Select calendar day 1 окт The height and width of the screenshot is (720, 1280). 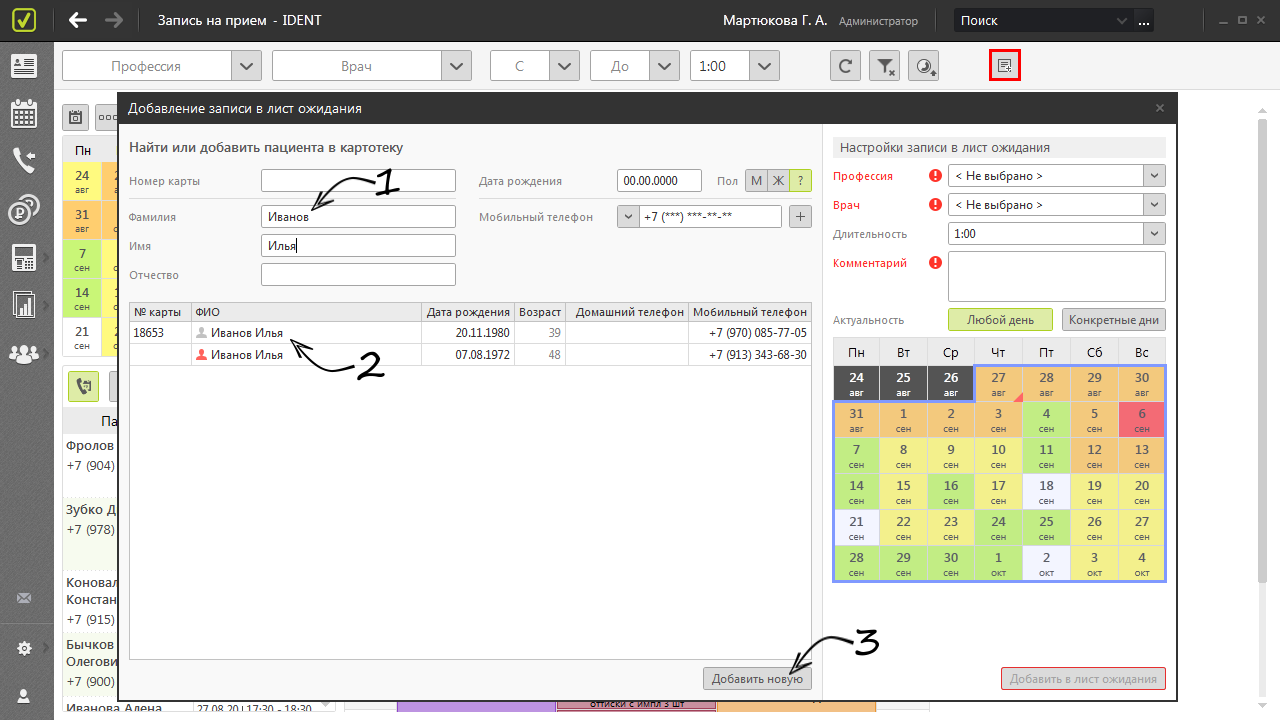coord(998,564)
